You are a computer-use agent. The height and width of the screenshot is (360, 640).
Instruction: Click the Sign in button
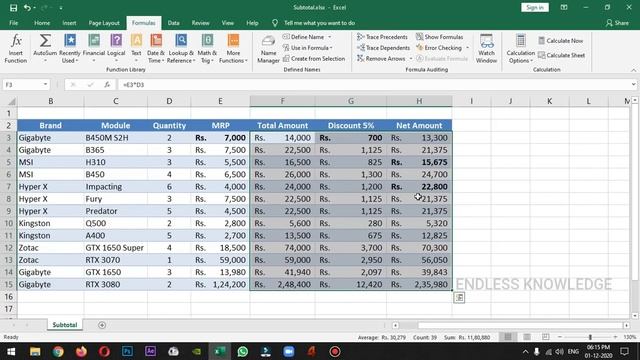point(535,7)
